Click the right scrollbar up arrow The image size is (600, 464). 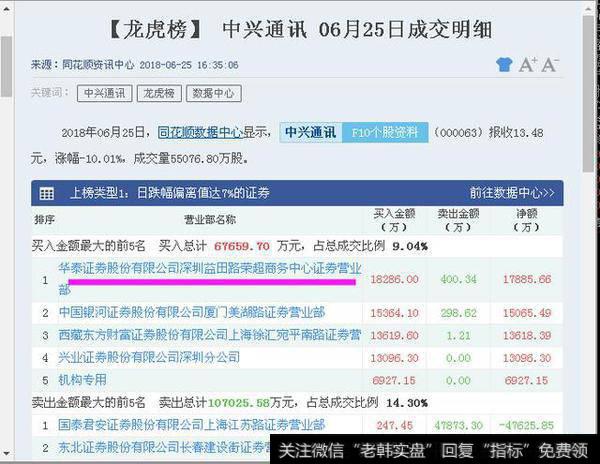(588, 8)
